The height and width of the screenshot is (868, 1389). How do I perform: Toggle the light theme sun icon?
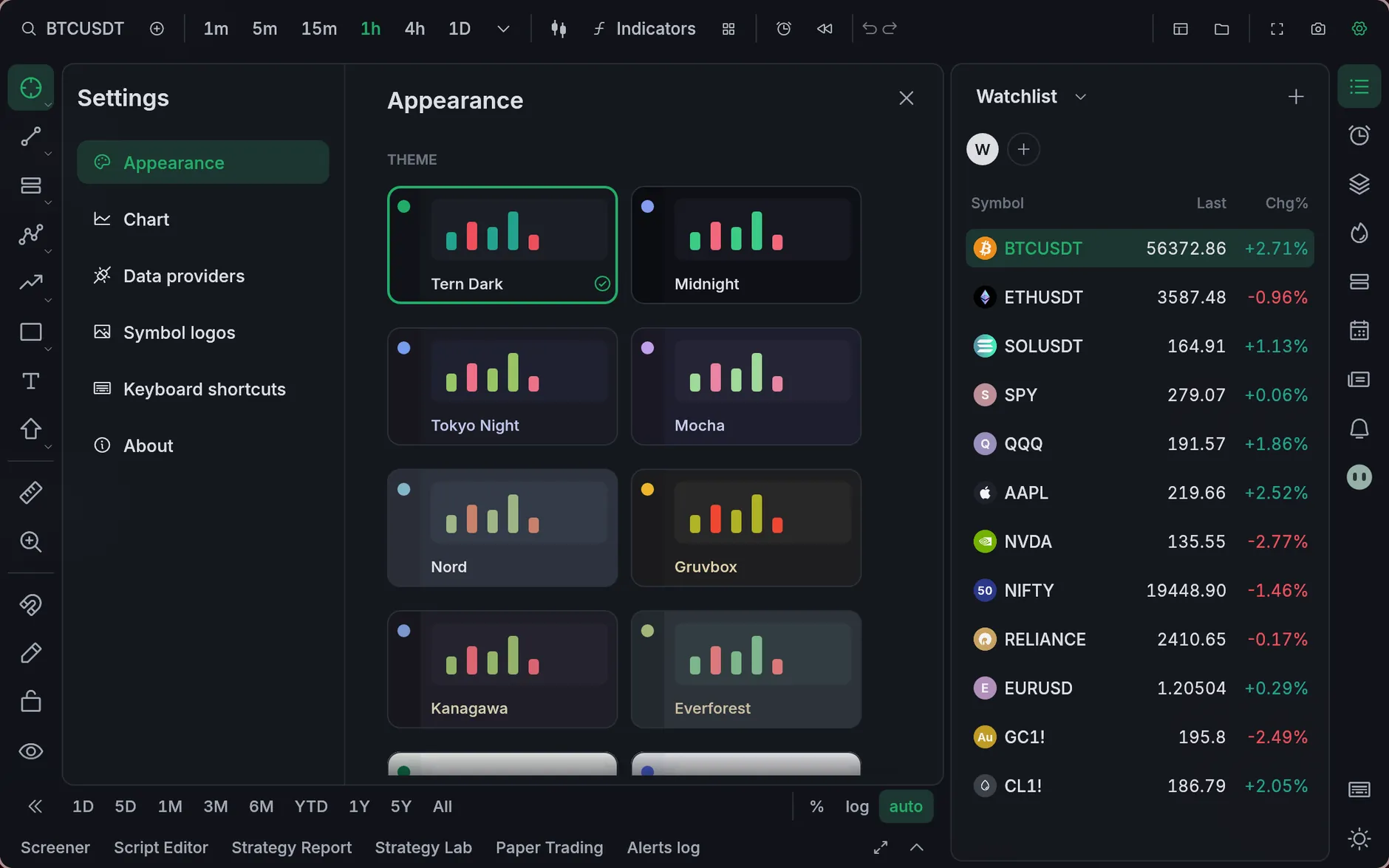point(1359,838)
